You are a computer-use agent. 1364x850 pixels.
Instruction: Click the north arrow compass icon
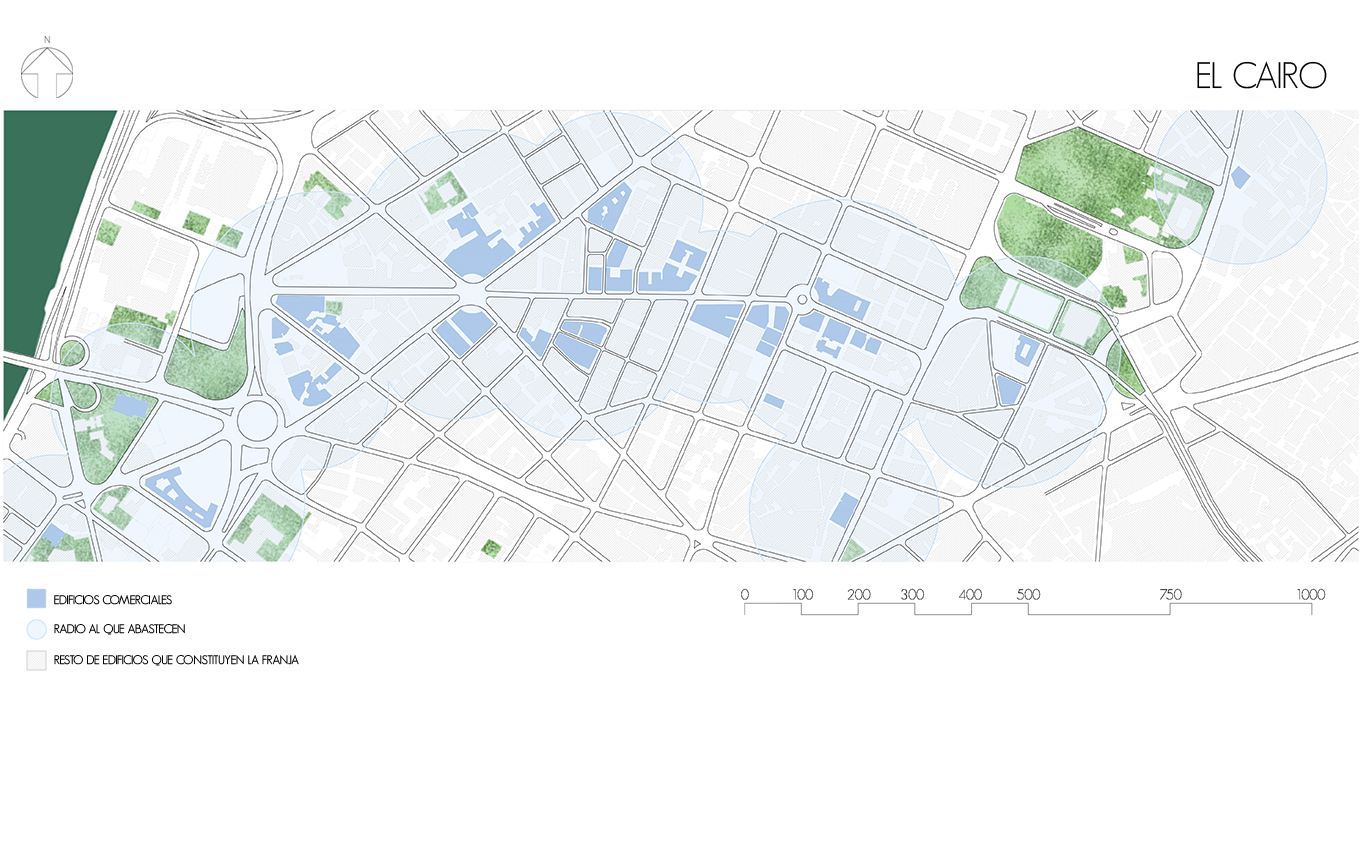pyautogui.click(x=47, y=72)
